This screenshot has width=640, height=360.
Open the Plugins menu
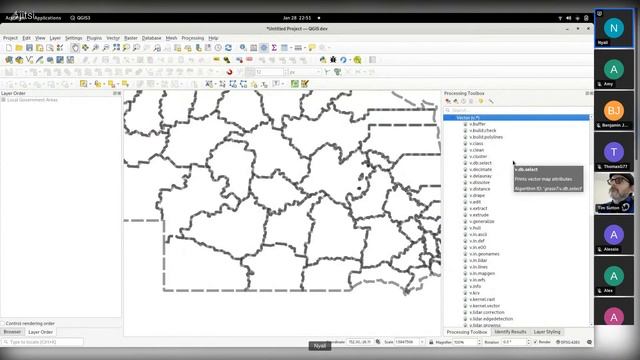click(94, 38)
